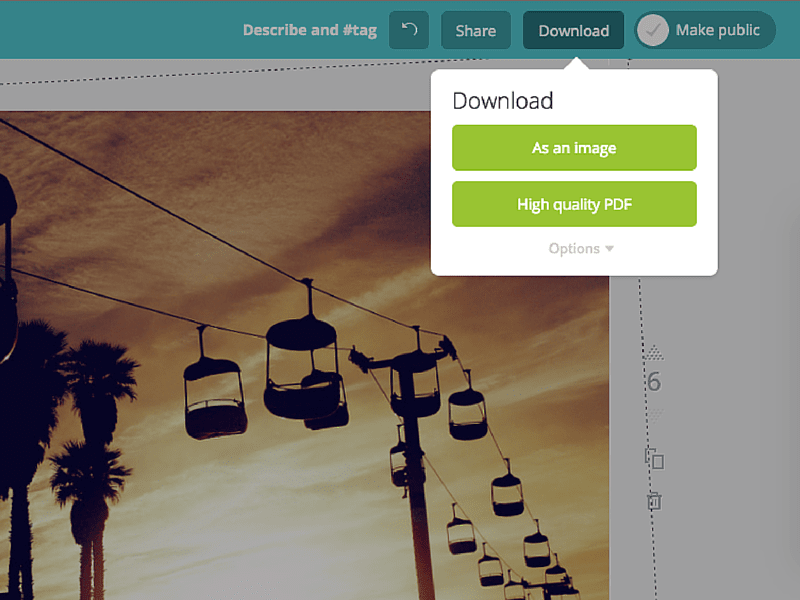Click the Share button
Screen dimensions: 800x600
coord(475,30)
